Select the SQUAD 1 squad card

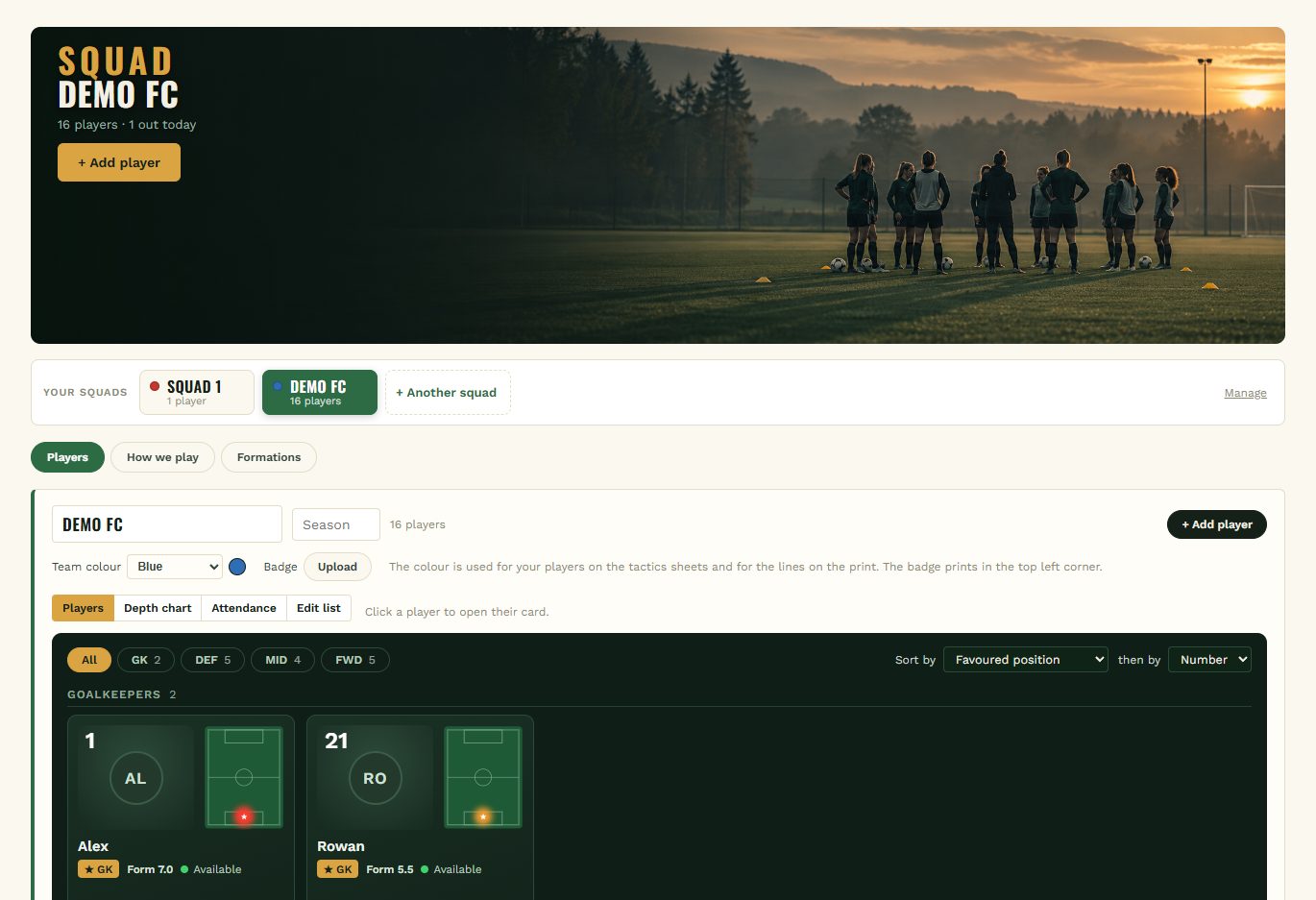(197, 393)
